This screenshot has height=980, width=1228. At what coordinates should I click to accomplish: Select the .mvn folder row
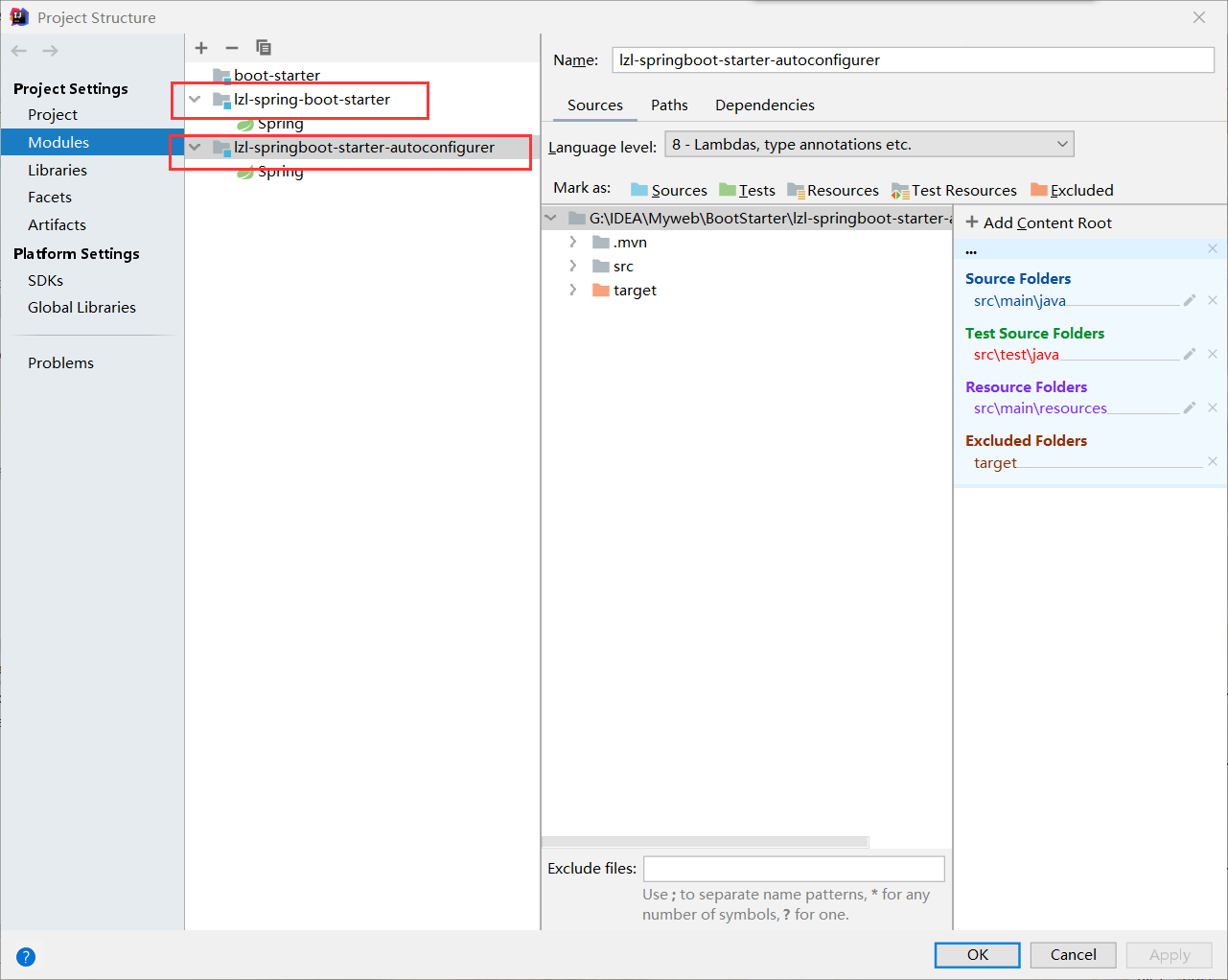tap(747, 242)
